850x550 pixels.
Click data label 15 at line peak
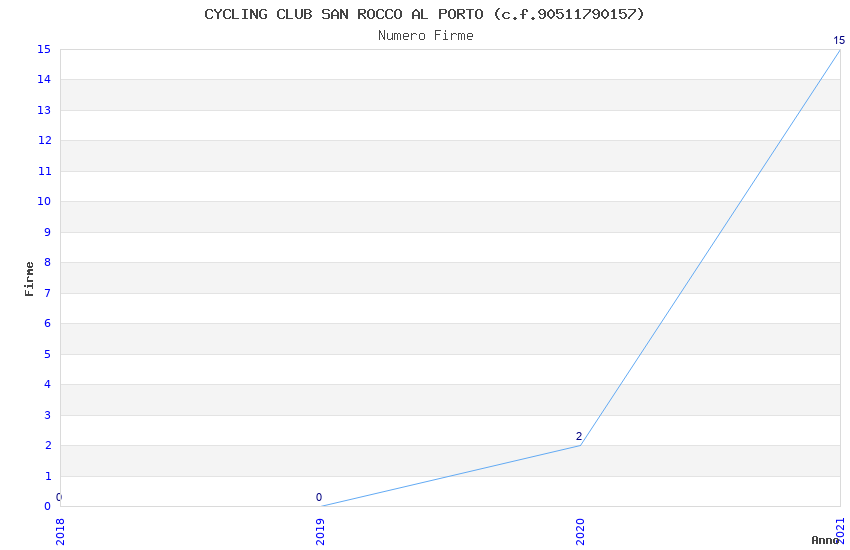click(x=839, y=40)
